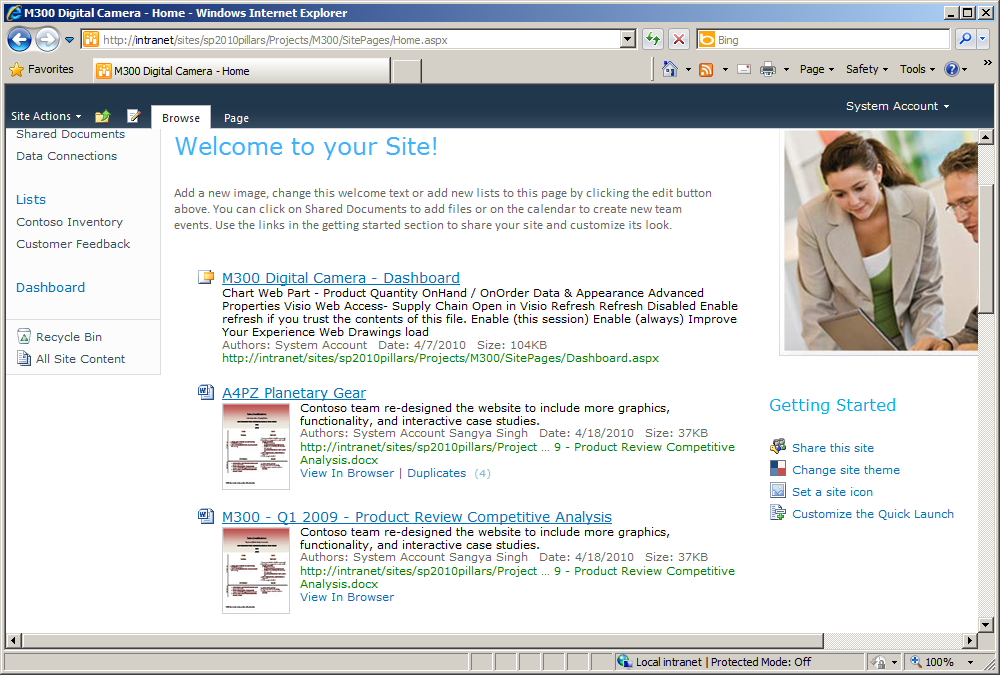This screenshot has height=675, width=1000.
Task: Click the Edit page pencil icon
Action: coord(133,115)
